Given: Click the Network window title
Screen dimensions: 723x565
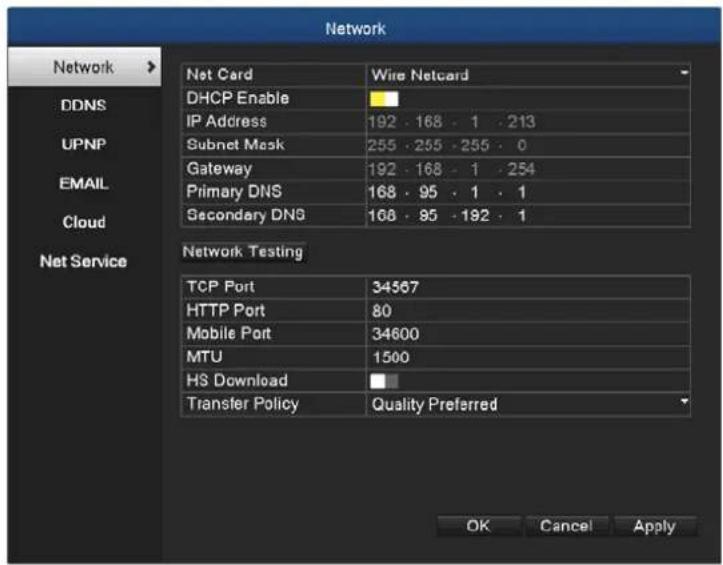Looking at the screenshot, I should [356, 29].
